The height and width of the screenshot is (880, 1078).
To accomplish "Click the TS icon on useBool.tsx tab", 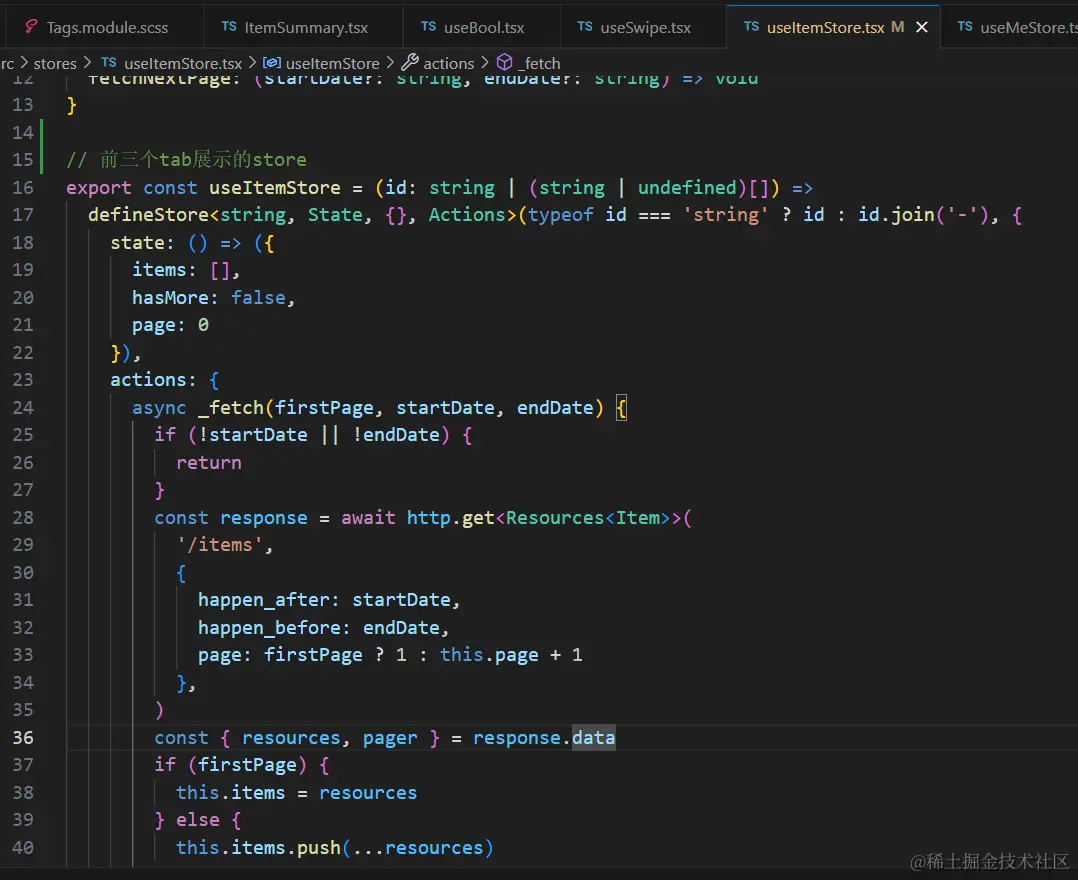I will tap(428, 26).
